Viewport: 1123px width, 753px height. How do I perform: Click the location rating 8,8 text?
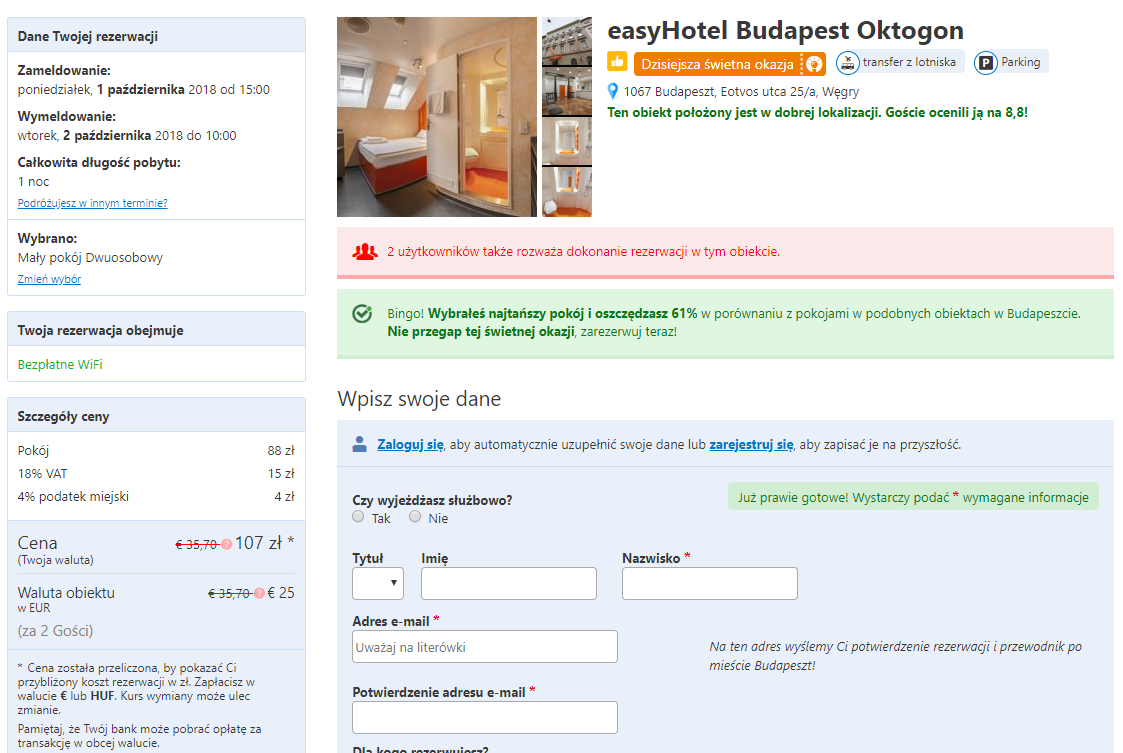click(817, 112)
